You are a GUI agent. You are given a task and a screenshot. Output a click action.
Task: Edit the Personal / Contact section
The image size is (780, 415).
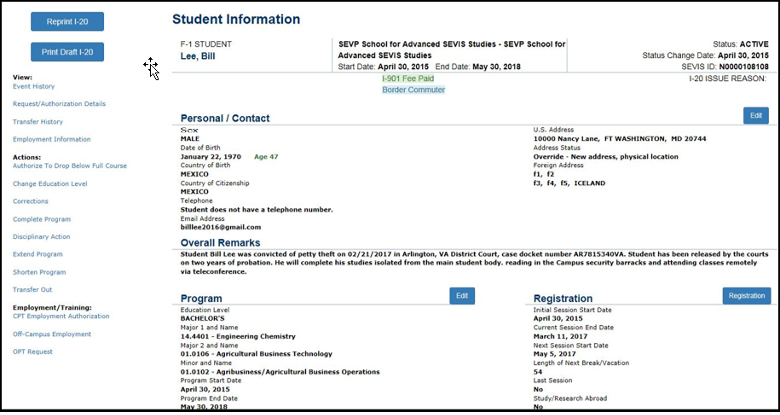pos(756,115)
